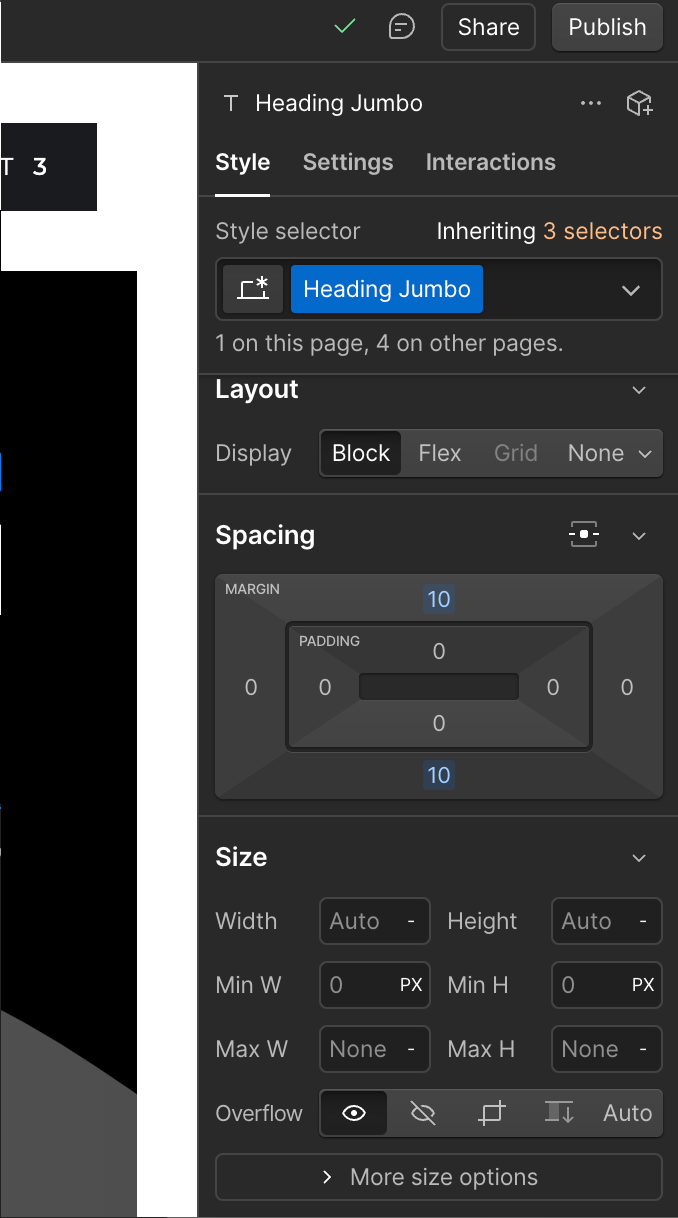Click the green saved checkmark icon

(345, 27)
